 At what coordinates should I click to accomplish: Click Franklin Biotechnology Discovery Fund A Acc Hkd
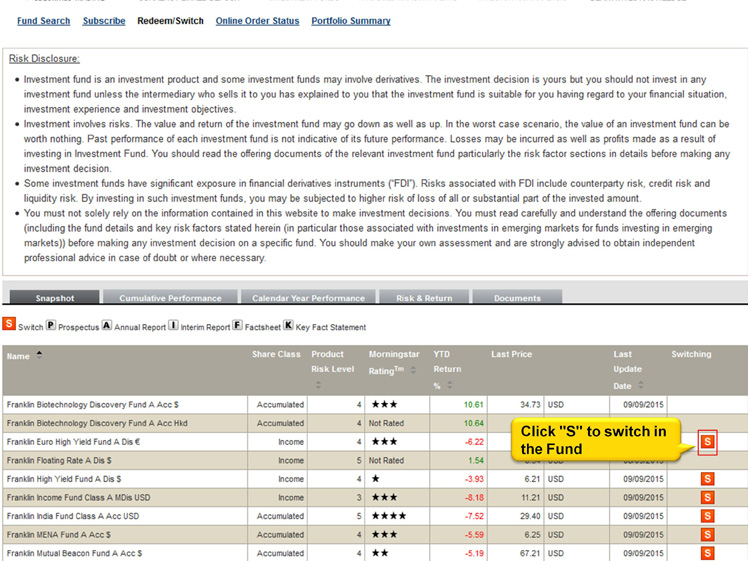(97, 423)
